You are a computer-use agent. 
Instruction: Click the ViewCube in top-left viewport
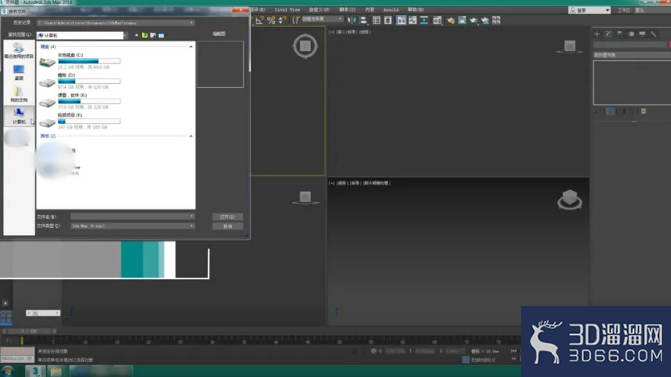305,46
